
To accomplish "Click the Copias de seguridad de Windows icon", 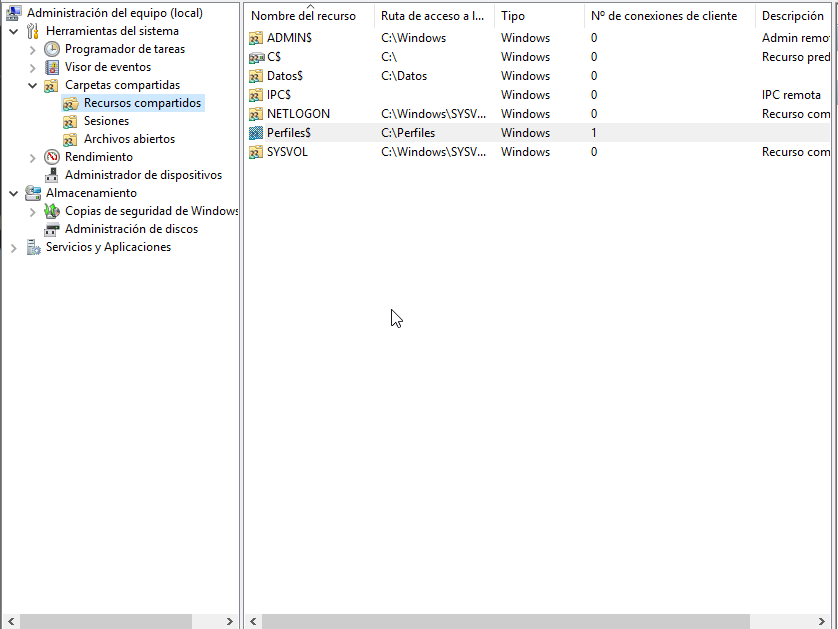I will [52, 211].
